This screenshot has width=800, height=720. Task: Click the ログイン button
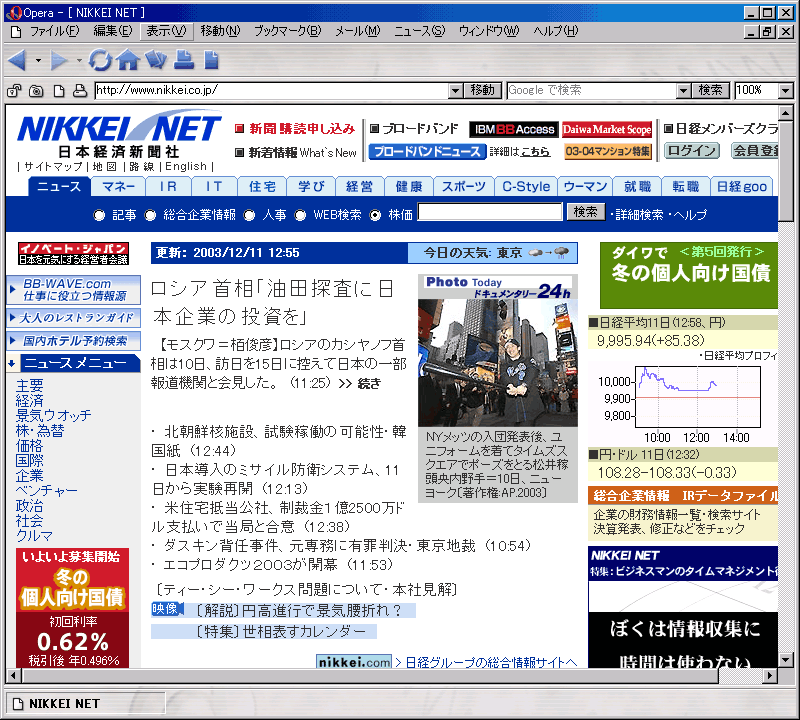point(692,151)
